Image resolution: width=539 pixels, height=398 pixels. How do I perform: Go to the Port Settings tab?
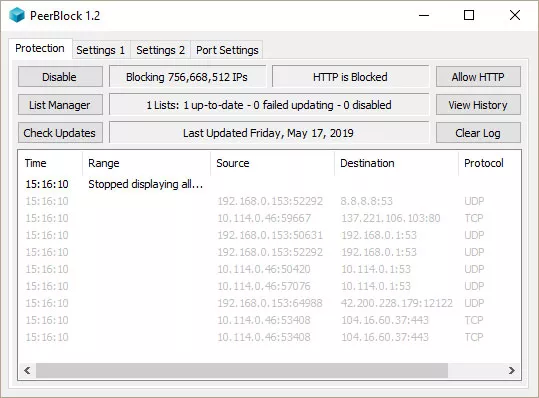[227, 50]
